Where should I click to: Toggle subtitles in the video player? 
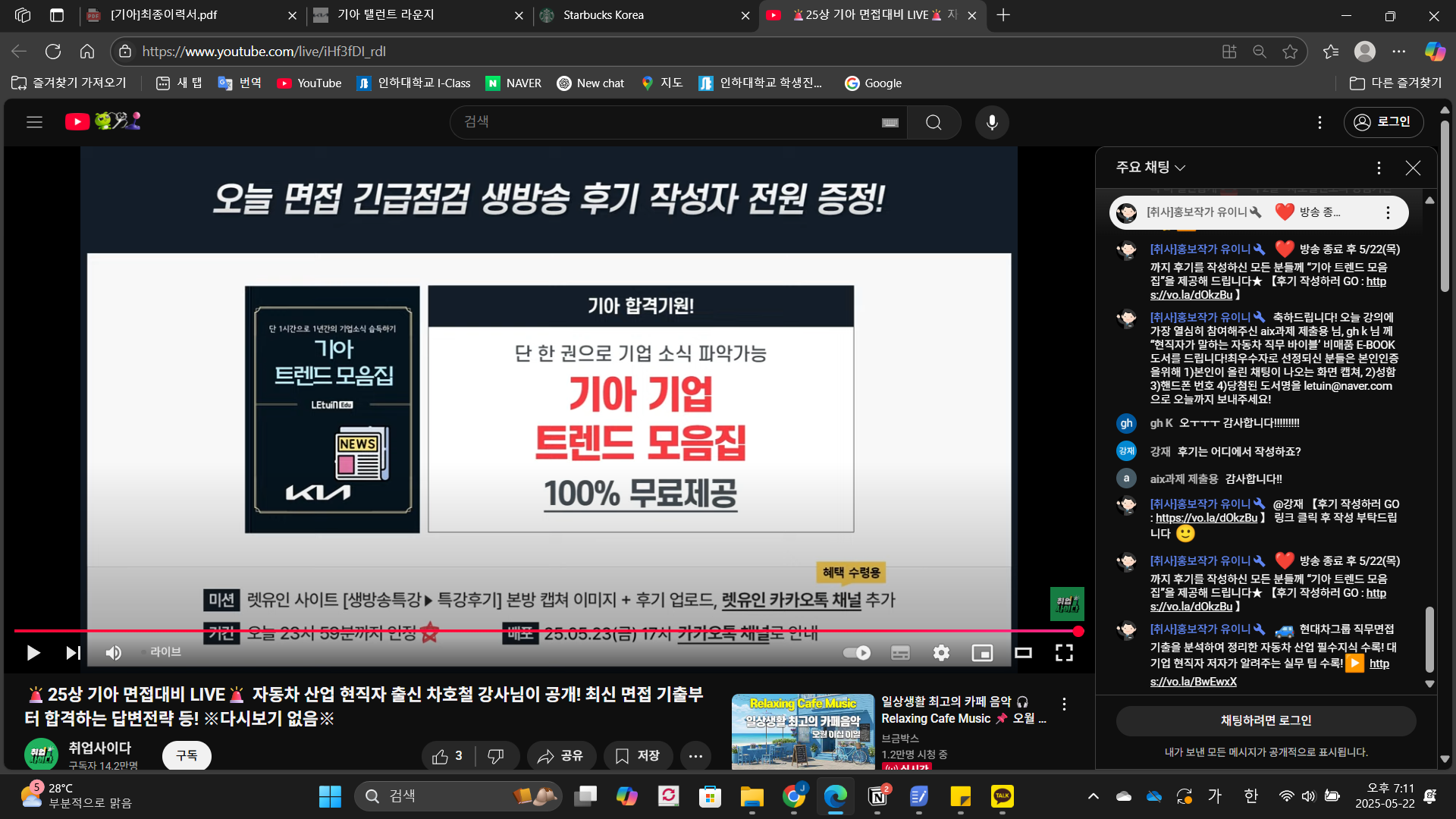coord(900,653)
